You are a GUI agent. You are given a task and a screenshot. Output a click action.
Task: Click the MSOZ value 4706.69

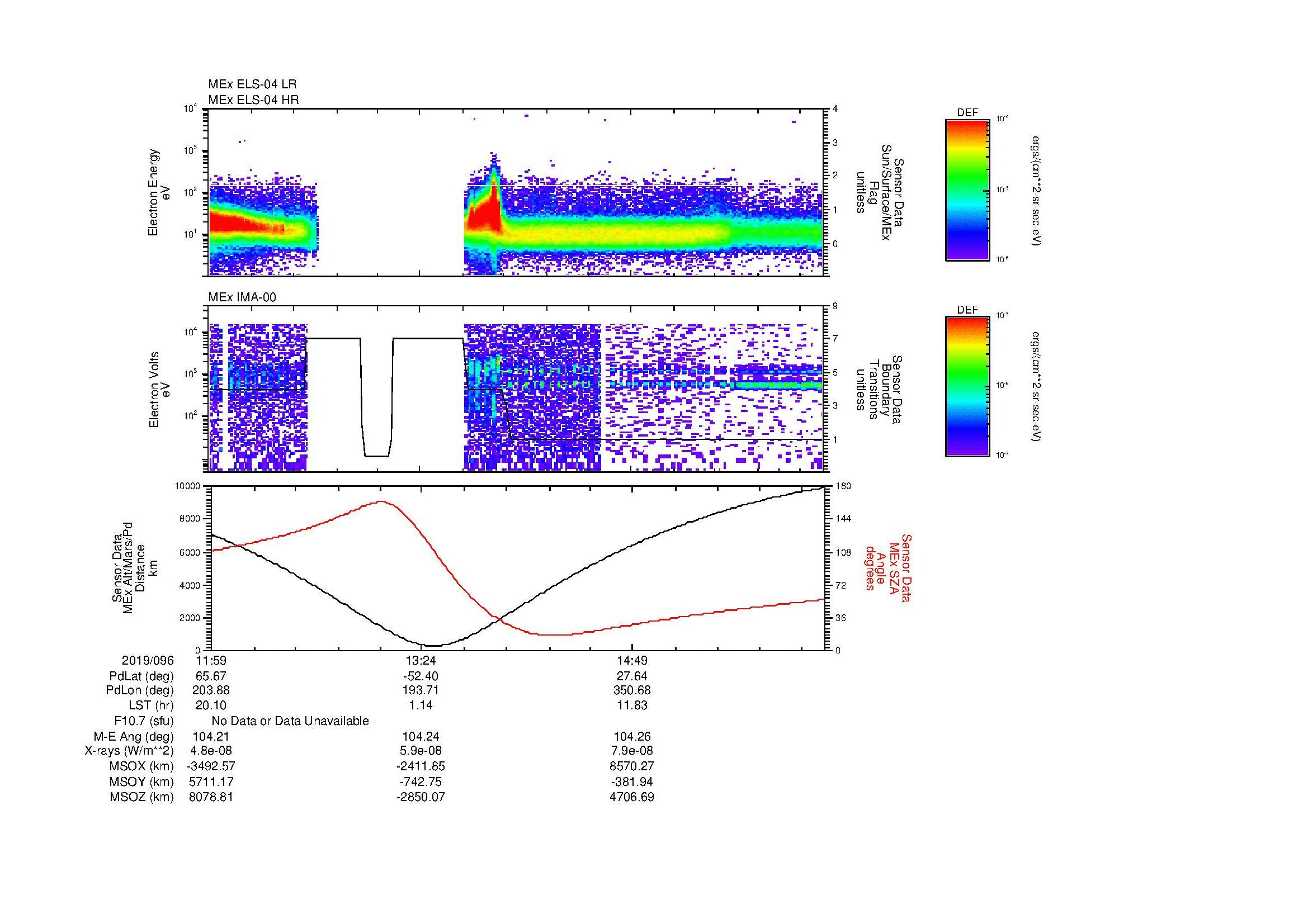click(x=632, y=797)
